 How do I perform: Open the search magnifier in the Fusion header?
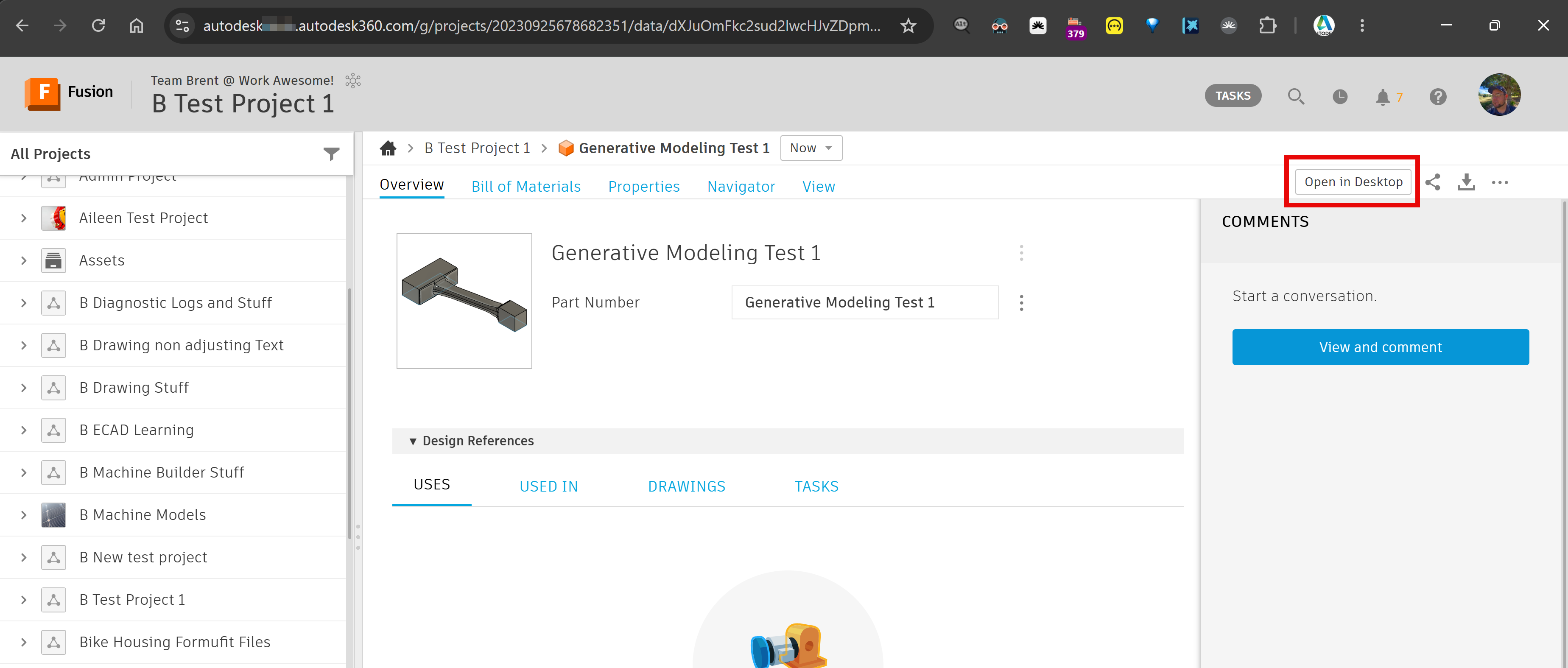coord(1295,96)
